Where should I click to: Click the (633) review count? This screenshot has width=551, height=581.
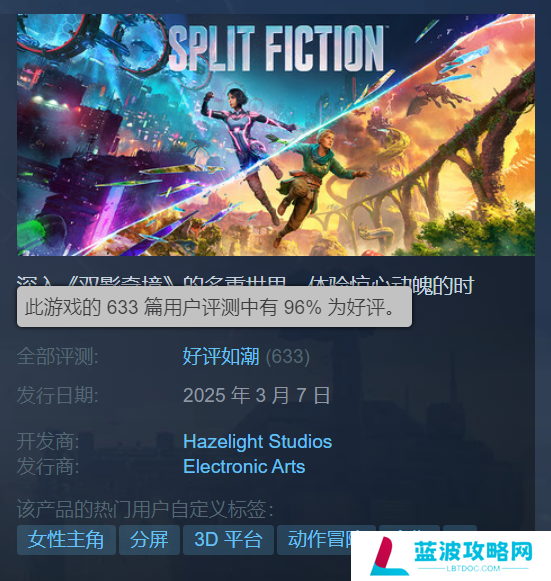[x=288, y=356]
